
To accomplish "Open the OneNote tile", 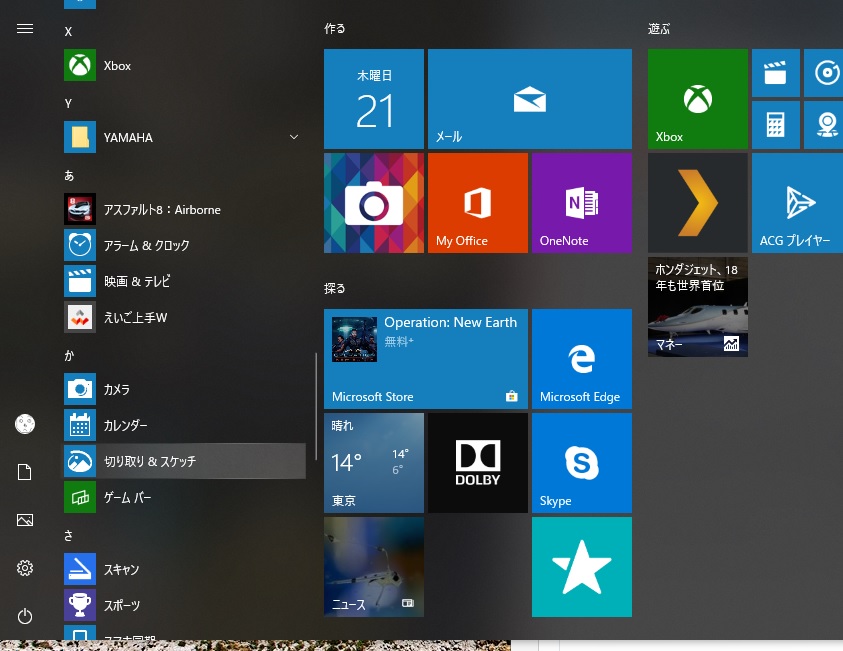I will pos(582,203).
